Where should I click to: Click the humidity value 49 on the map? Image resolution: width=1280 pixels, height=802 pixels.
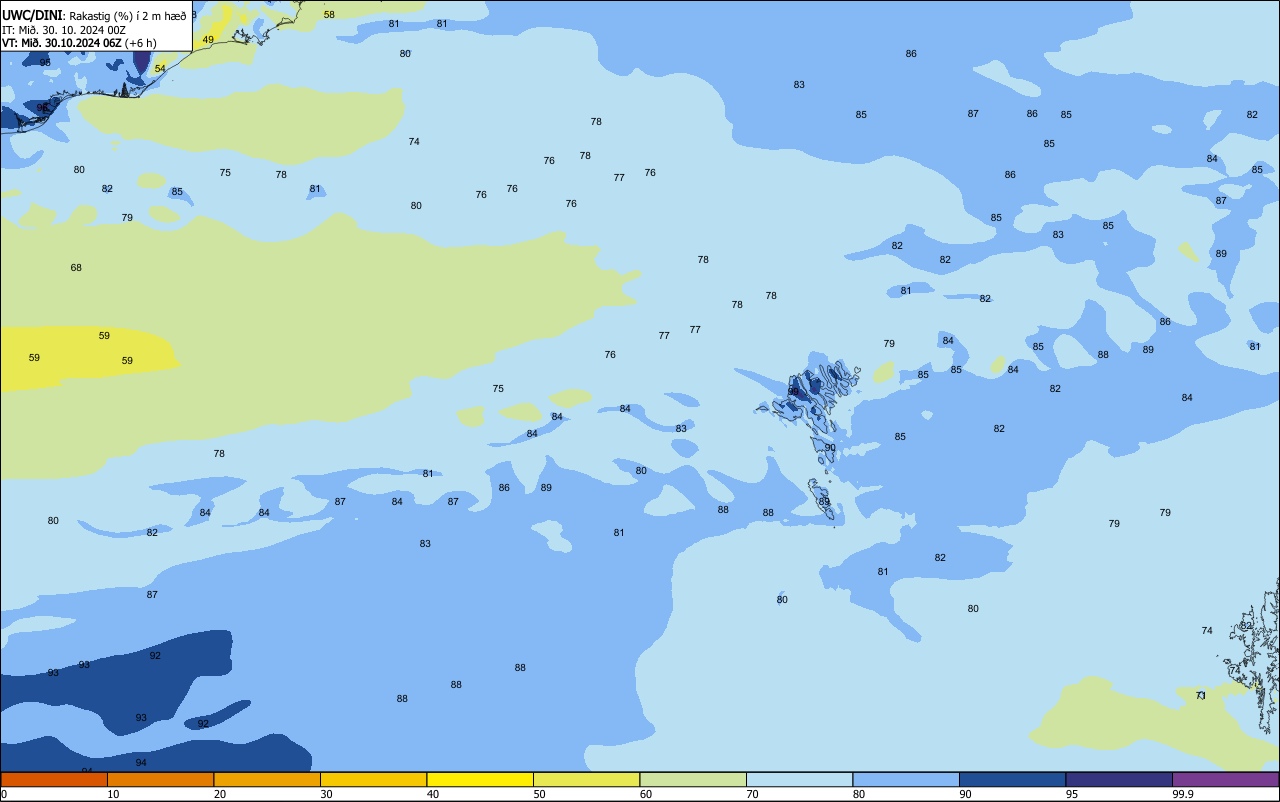click(x=208, y=40)
